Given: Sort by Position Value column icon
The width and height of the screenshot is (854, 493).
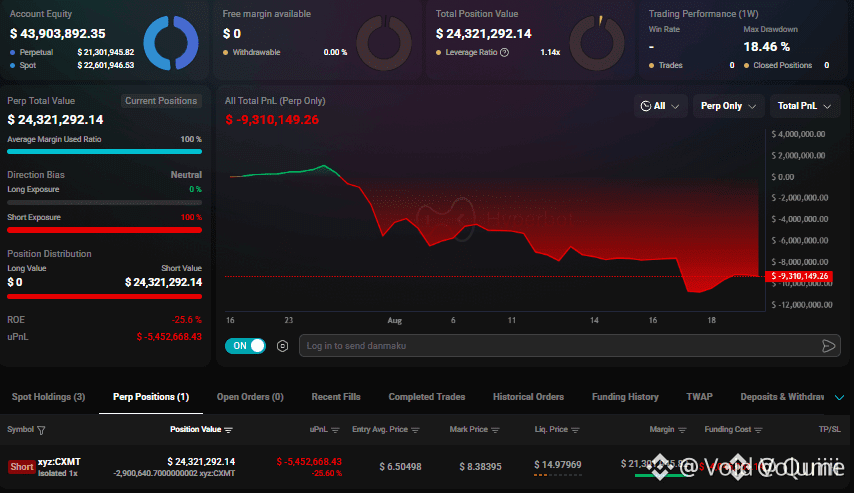Looking at the screenshot, I should click(x=228, y=430).
